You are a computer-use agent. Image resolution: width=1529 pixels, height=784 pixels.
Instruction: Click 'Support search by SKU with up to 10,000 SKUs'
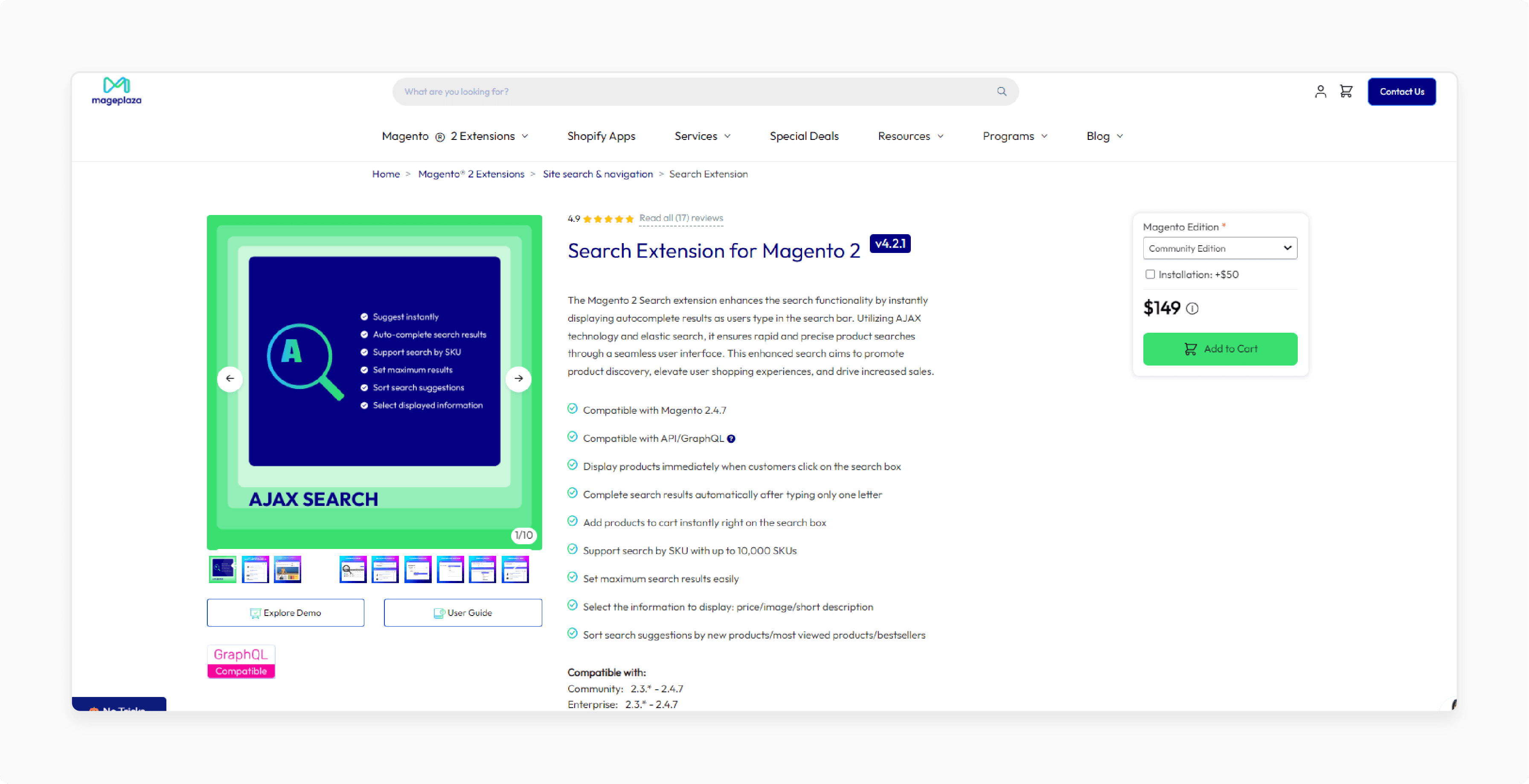pos(690,552)
